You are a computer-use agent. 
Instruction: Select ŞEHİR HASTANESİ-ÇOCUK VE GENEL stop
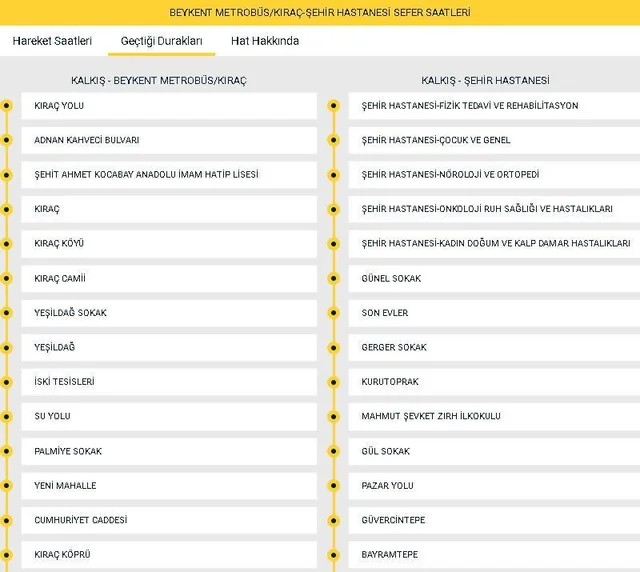494,140
